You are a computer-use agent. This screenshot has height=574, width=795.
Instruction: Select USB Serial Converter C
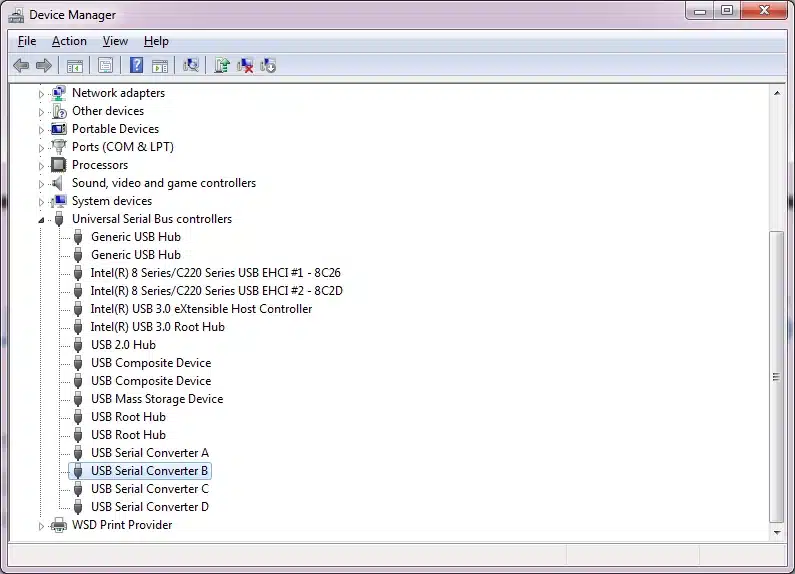tap(150, 489)
